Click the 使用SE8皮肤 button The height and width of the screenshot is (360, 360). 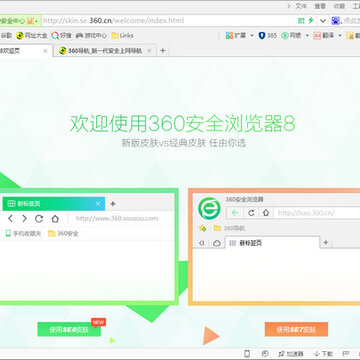pyautogui.click(x=69, y=330)
